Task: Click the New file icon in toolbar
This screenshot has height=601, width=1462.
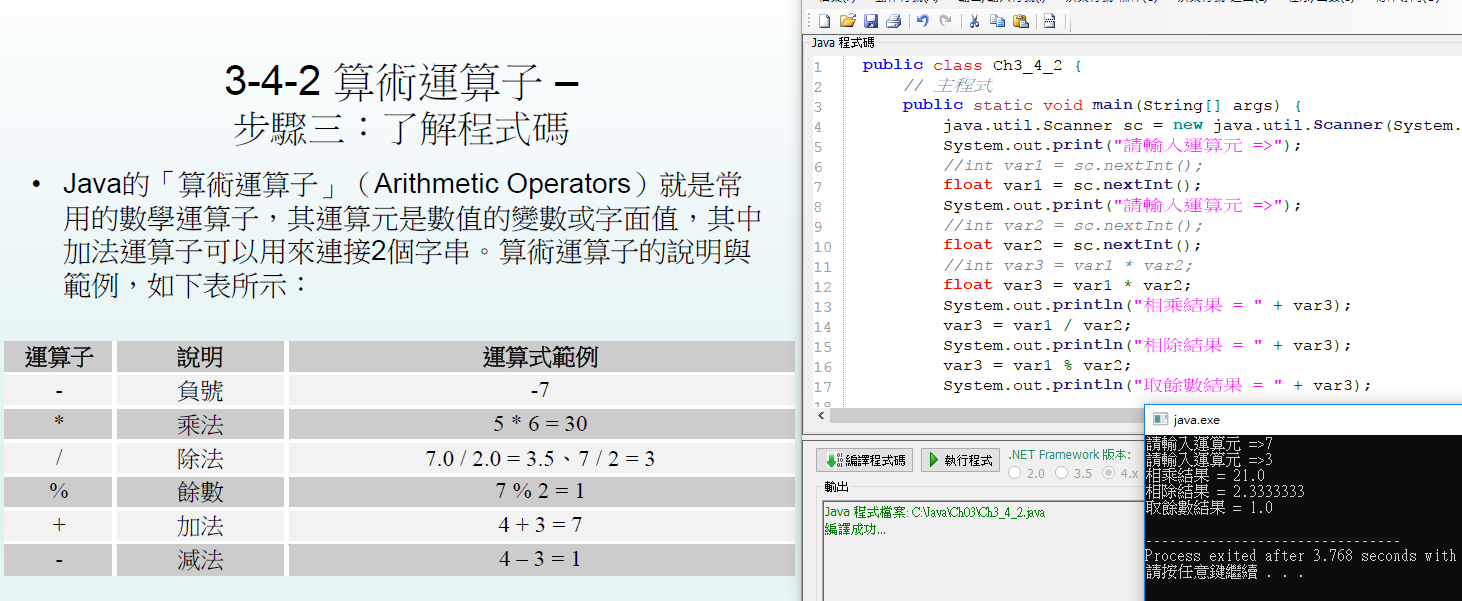Action: [x=825, y=21]
